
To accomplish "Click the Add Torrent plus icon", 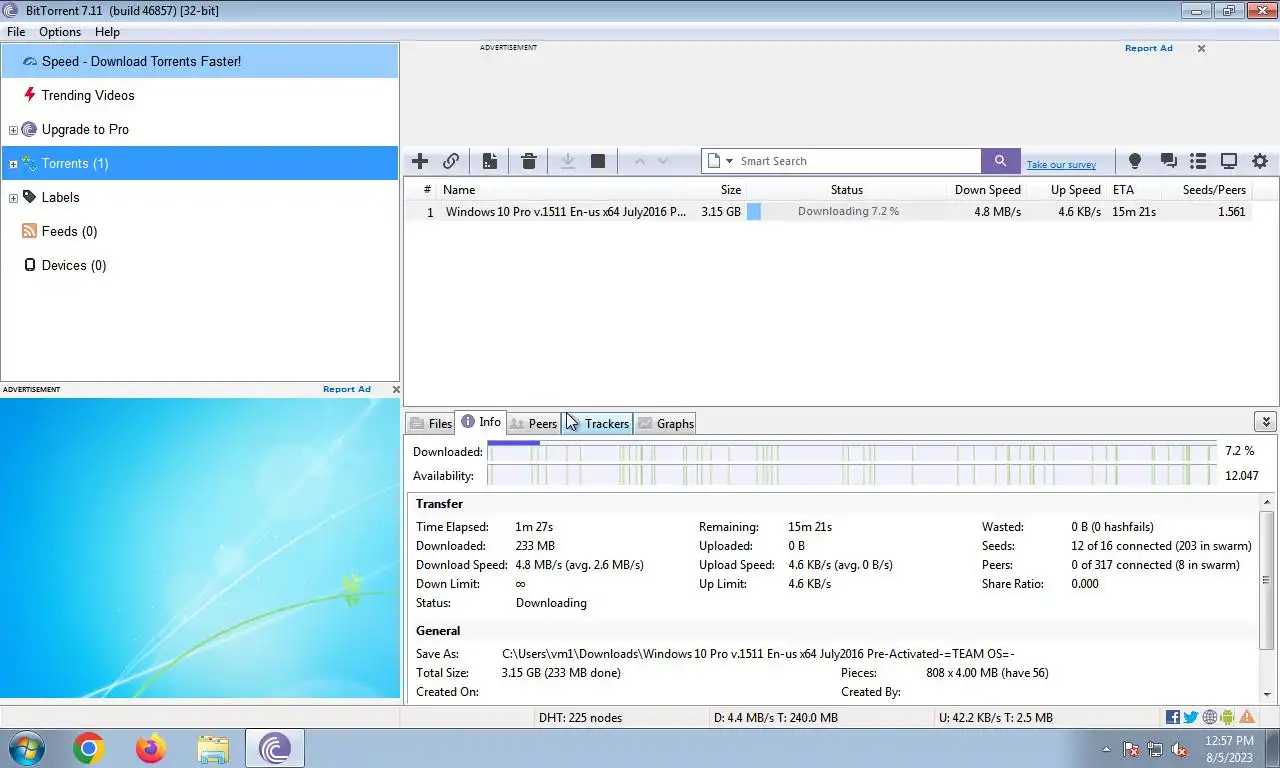I will [x=420, y=161].
